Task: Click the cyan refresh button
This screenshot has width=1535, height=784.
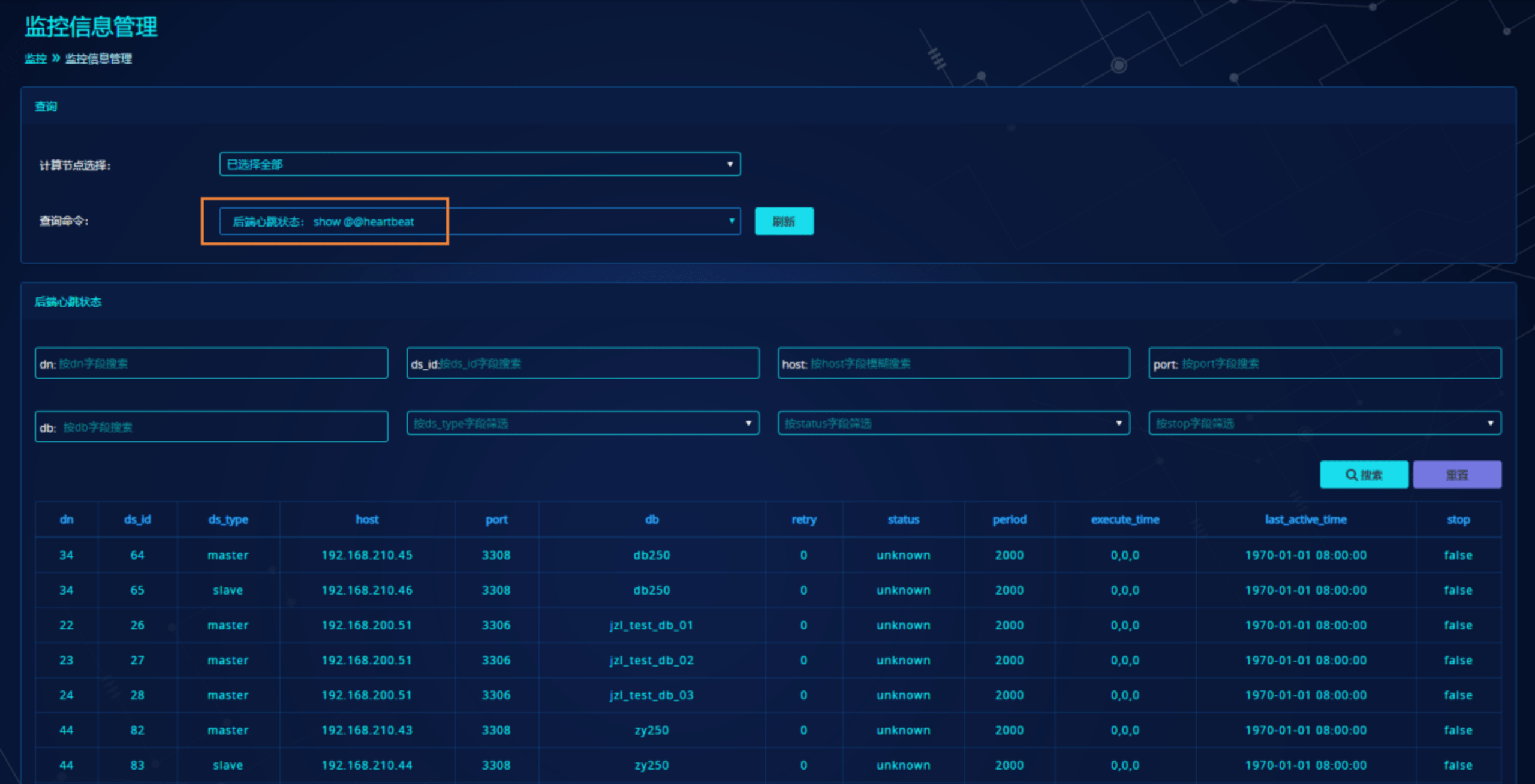Action: [x=784, y=221]
